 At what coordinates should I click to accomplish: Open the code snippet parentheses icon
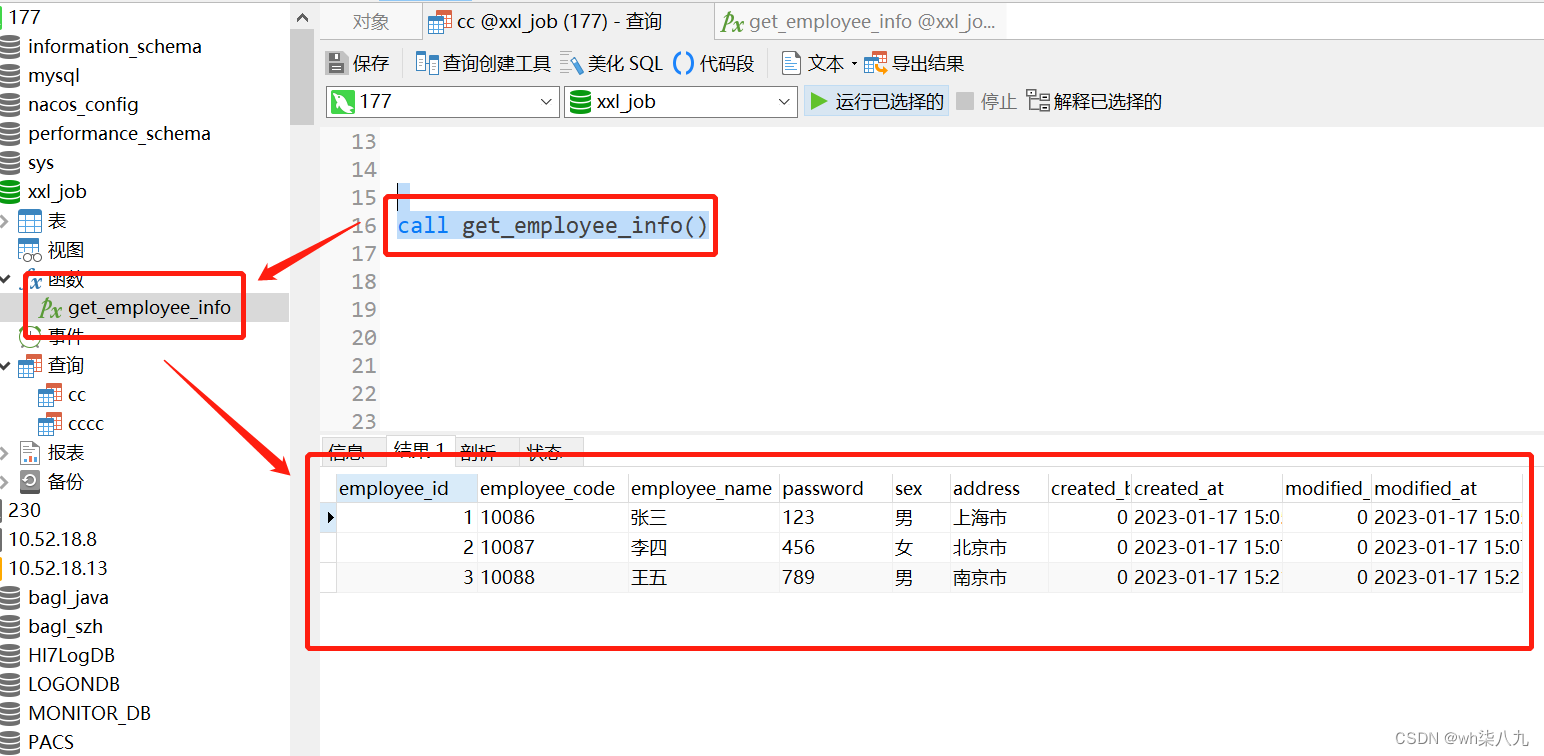tap(684, 63)
